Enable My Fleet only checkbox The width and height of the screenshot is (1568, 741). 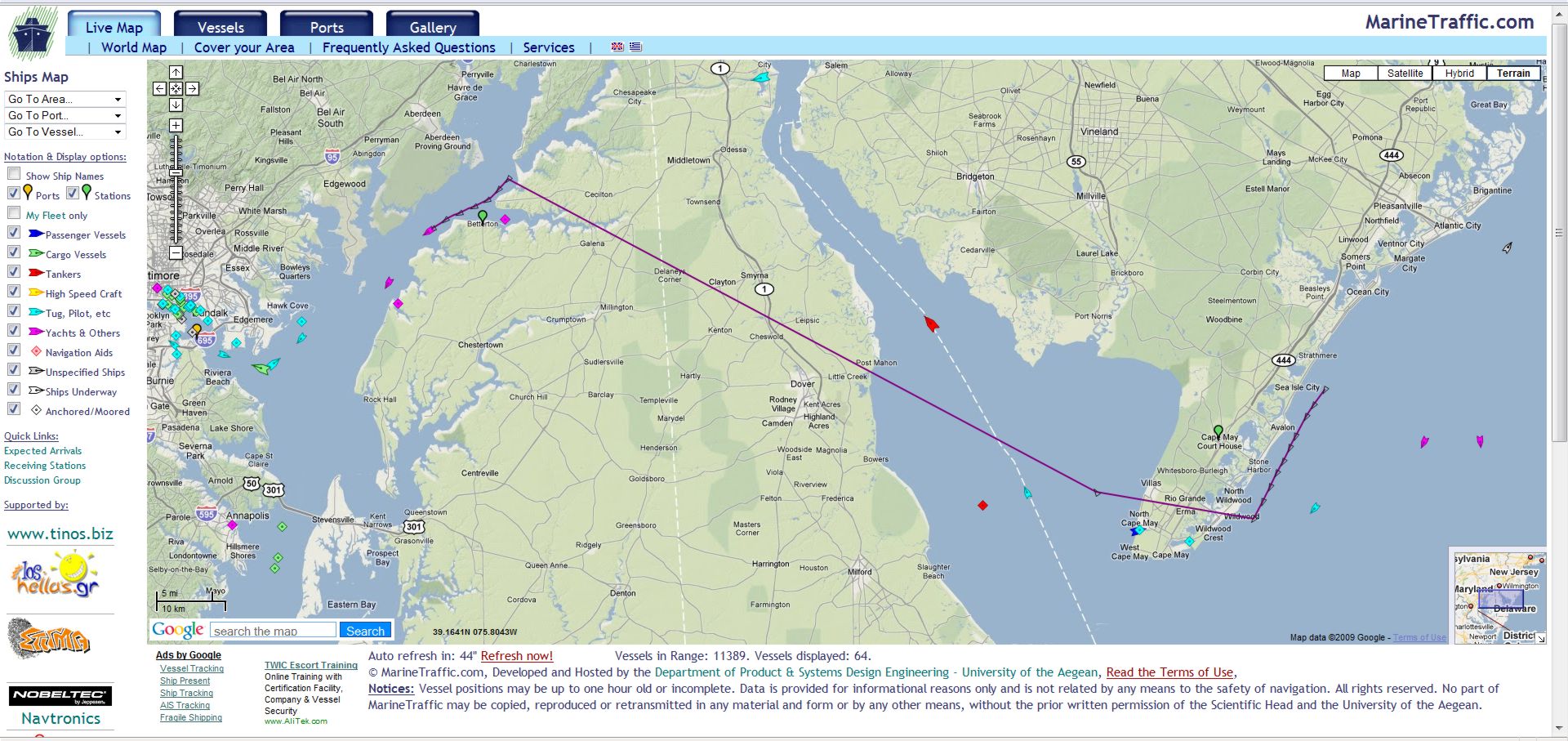point(14,213)
